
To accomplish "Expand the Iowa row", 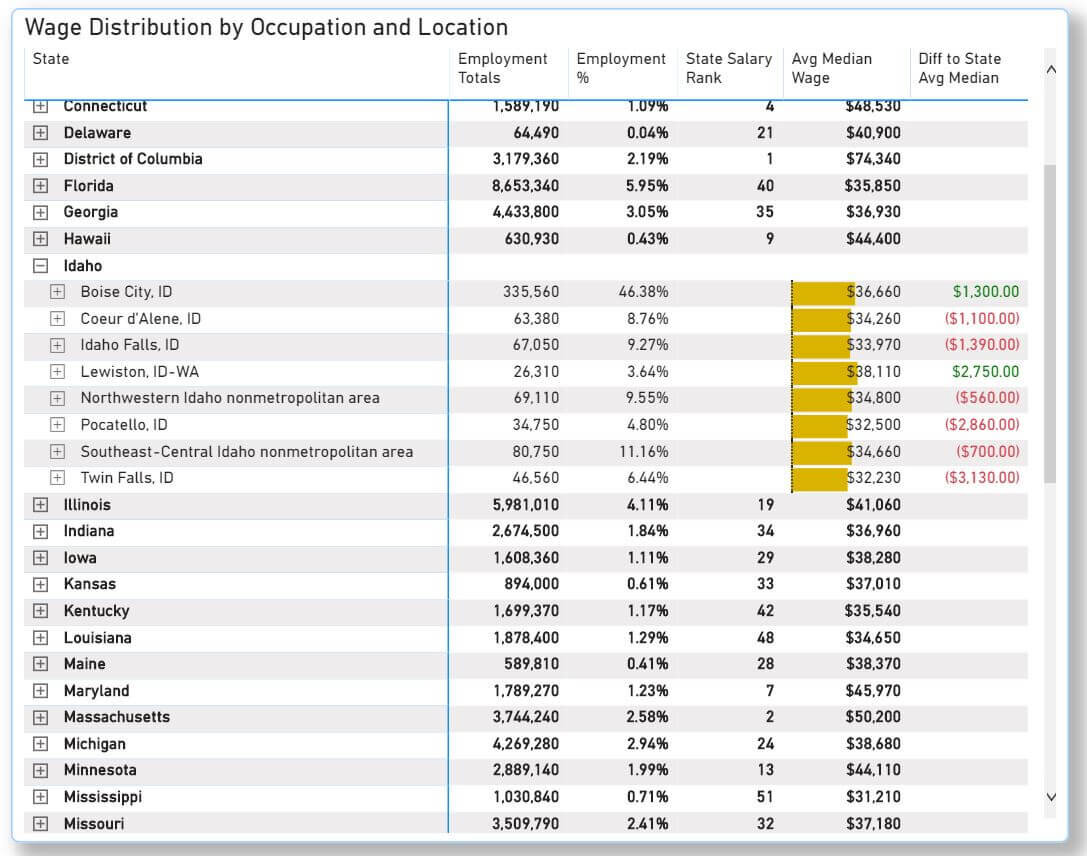I will click(41, 558).
